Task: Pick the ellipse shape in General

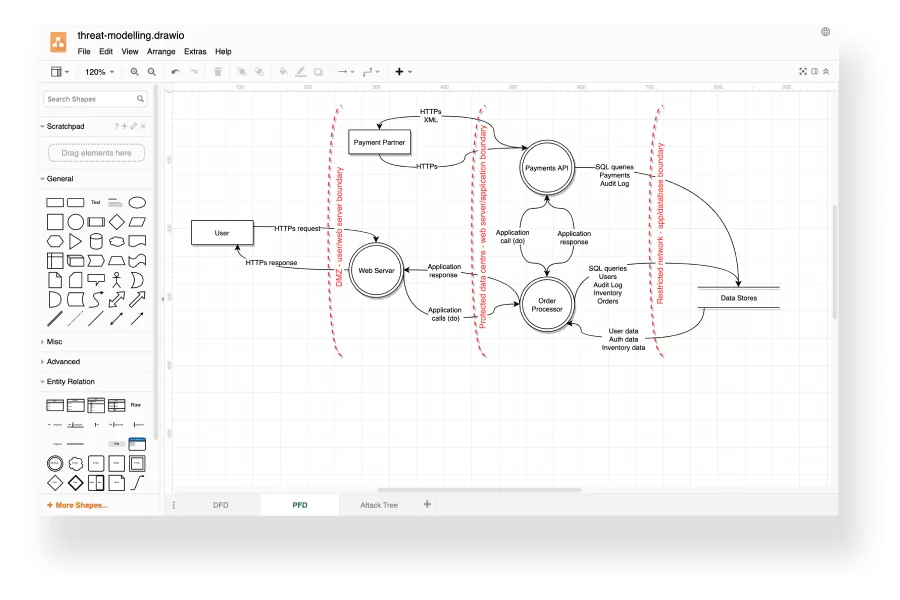Action: [x=137, y=202]
